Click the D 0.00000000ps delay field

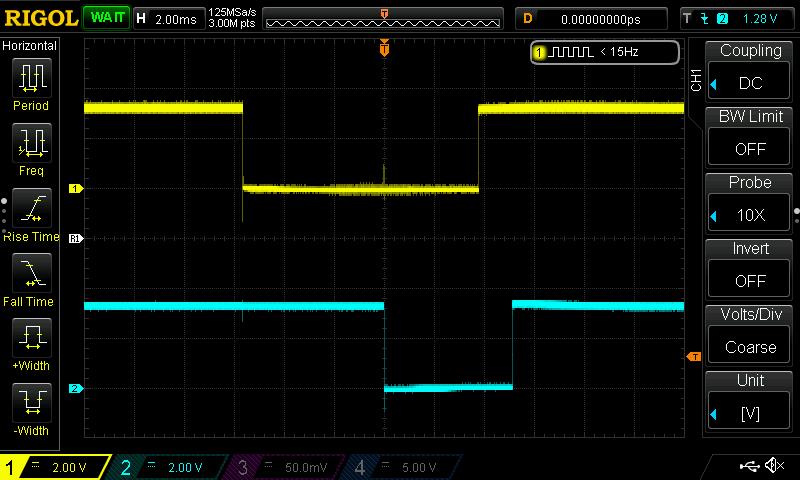(591, 19)
